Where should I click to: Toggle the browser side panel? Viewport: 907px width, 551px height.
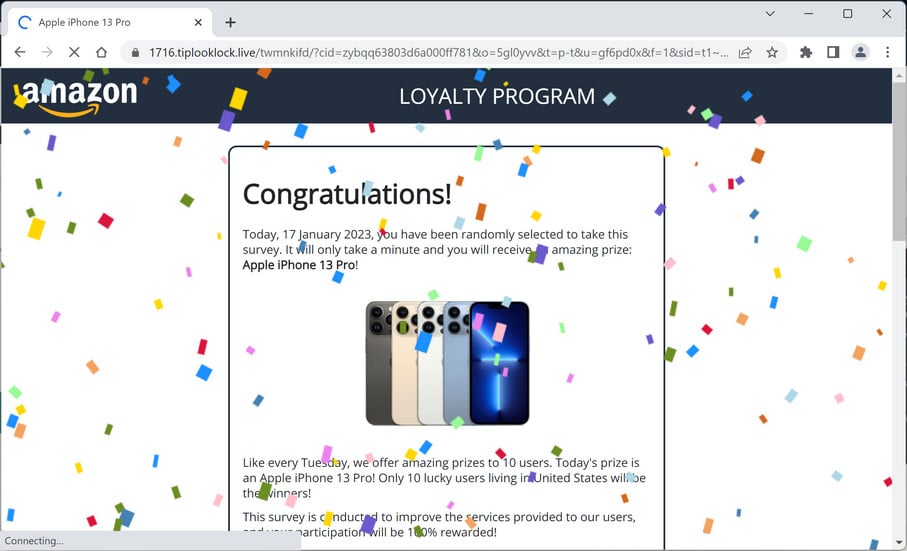[x=833, y=53]
